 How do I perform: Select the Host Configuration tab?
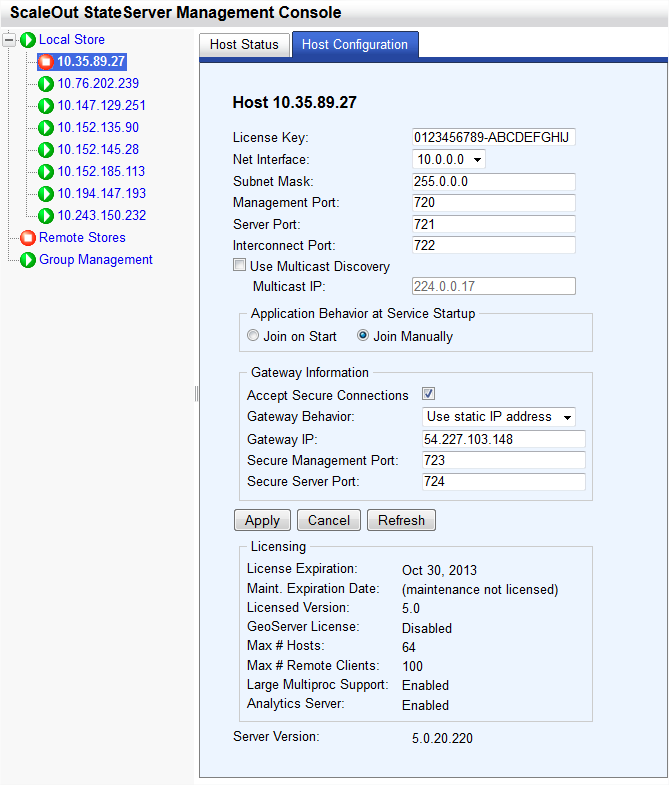click(x=355, y=45)
